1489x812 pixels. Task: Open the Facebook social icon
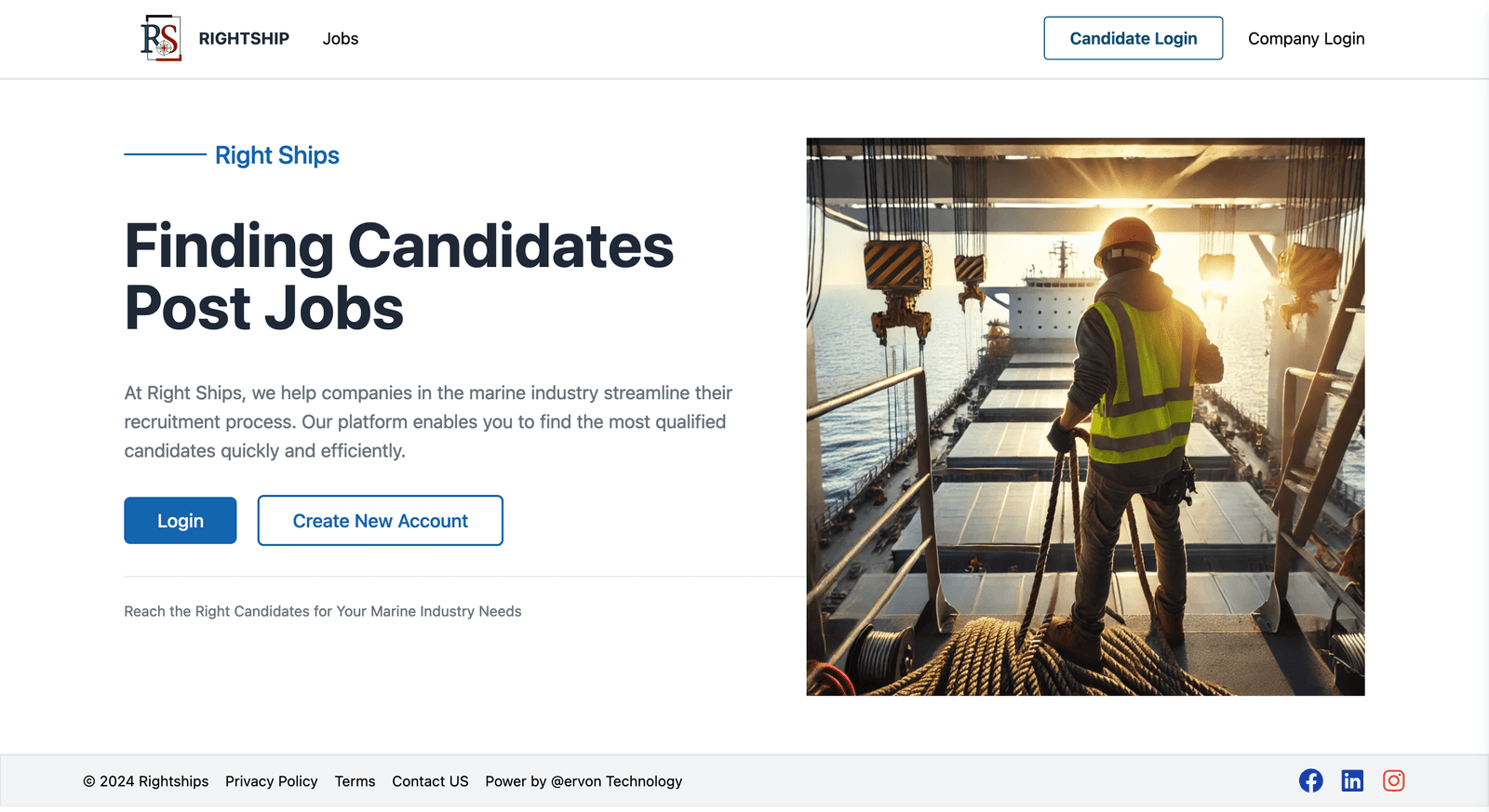click(1310, 781)
